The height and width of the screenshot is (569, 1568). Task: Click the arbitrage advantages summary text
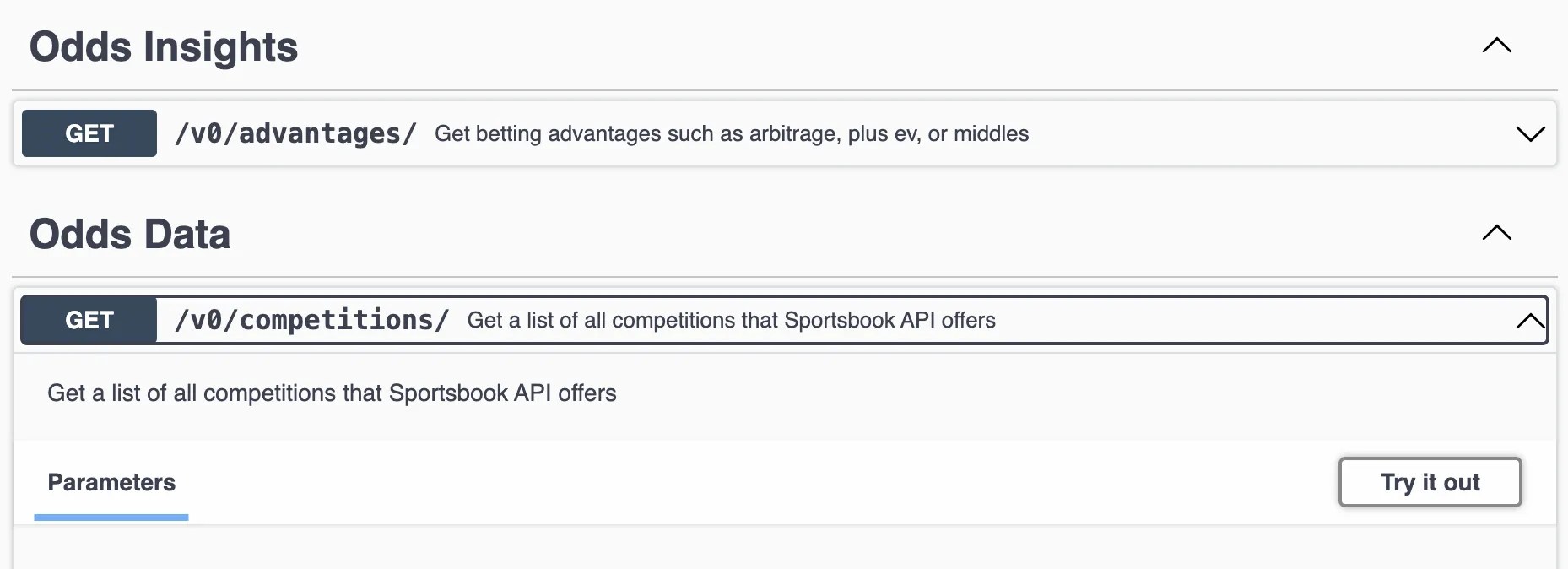point(732,133)
